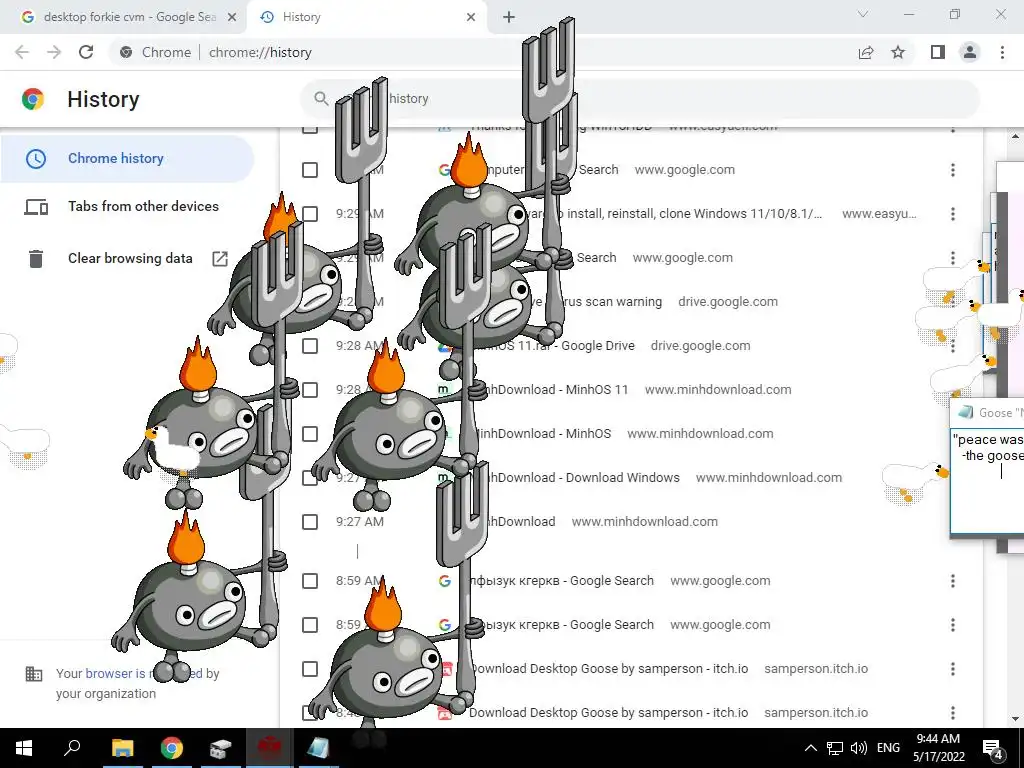This screenshot has height=768, width=1024.
Task: Open File Explorer from the taskbar
Action: (122, 748)
